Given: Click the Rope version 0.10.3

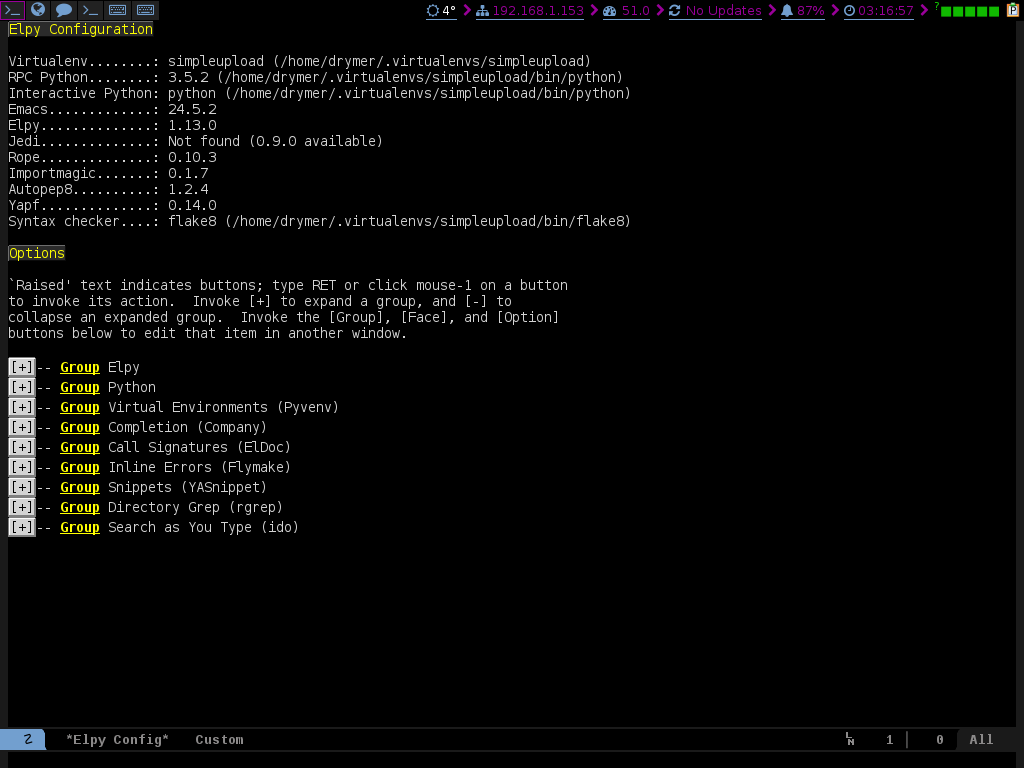Looking at the screenshot, I should (192, 157).
